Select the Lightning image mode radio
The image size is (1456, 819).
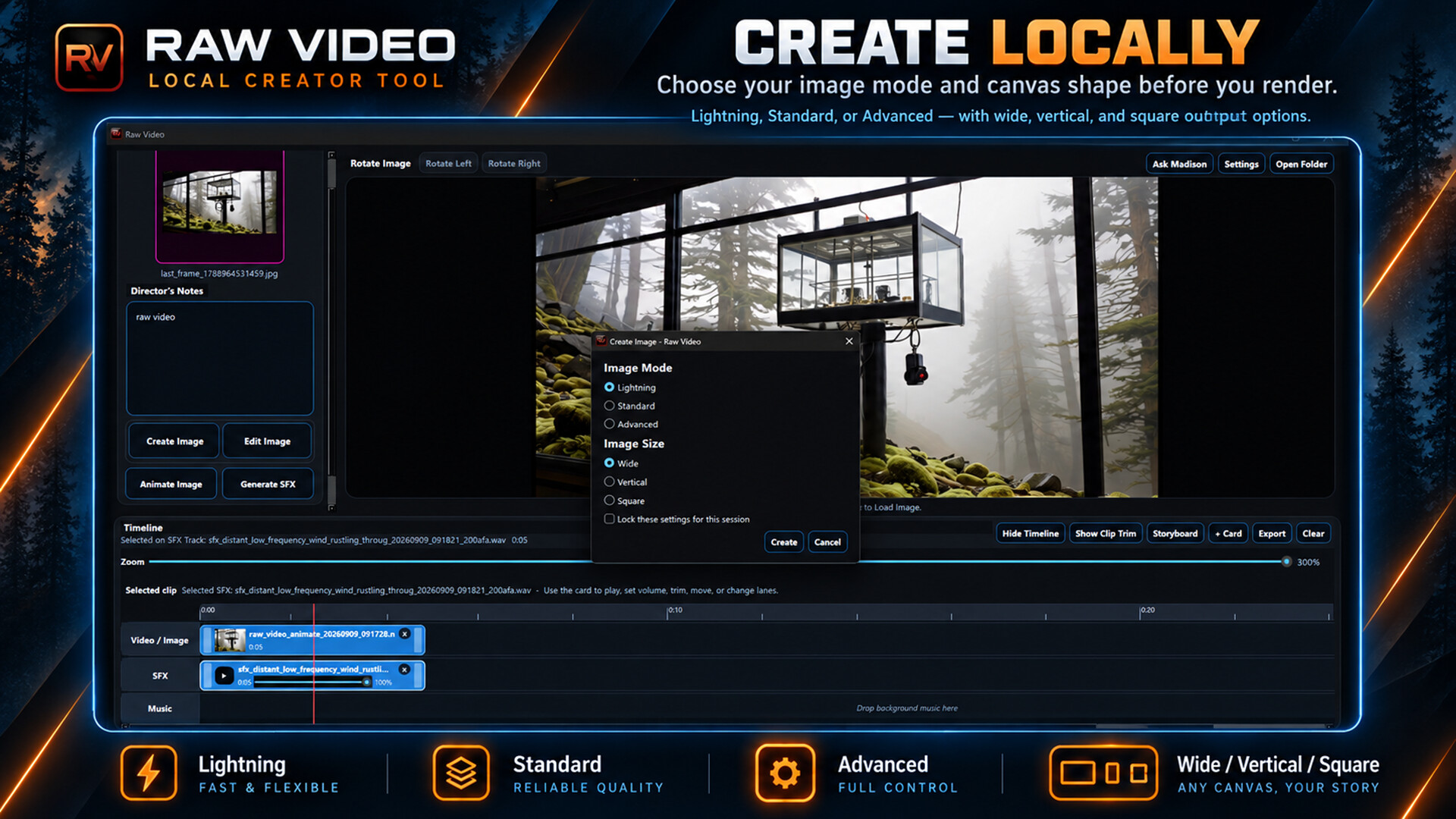[x=609, y=388]
